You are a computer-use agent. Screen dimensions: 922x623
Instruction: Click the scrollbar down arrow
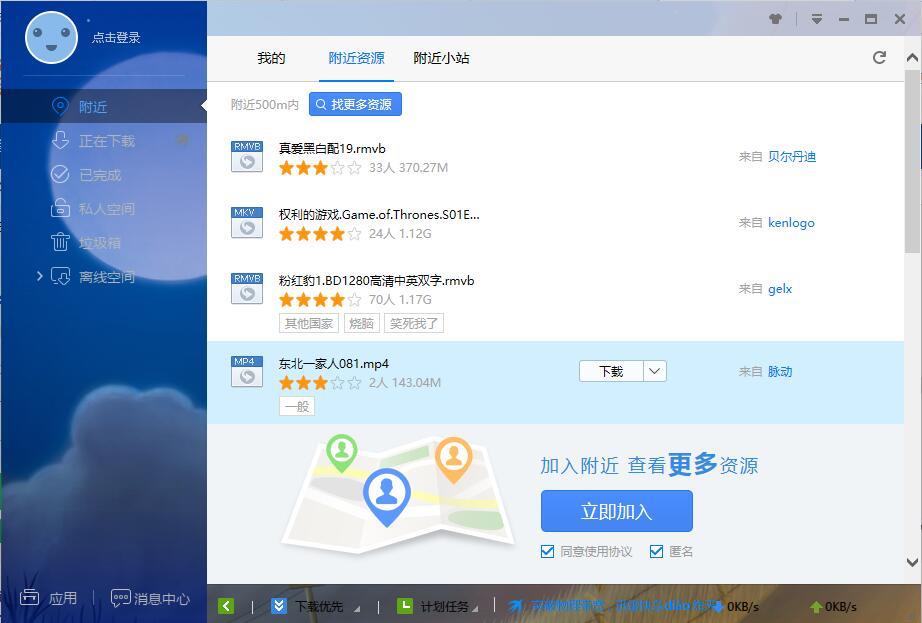pyautogui.click(x=912, y=563)
